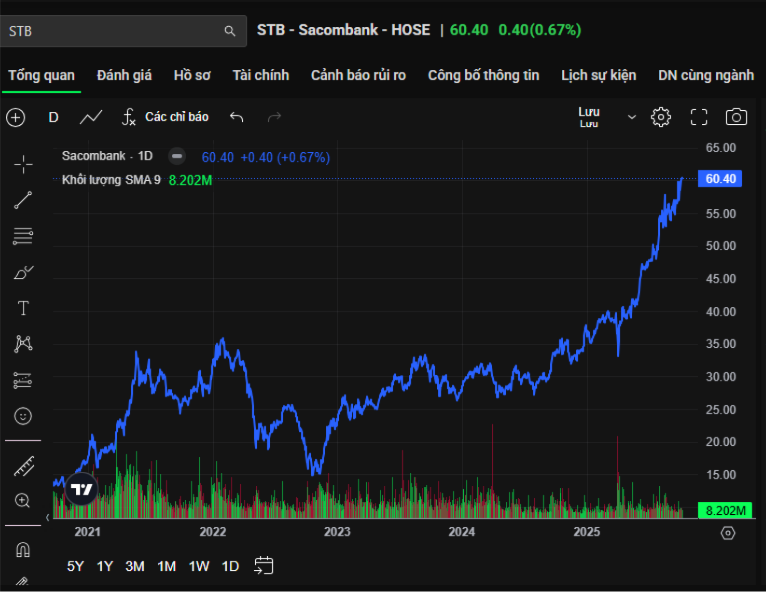Toggle the button next to Sacombank 1D legend

point(177,156)
